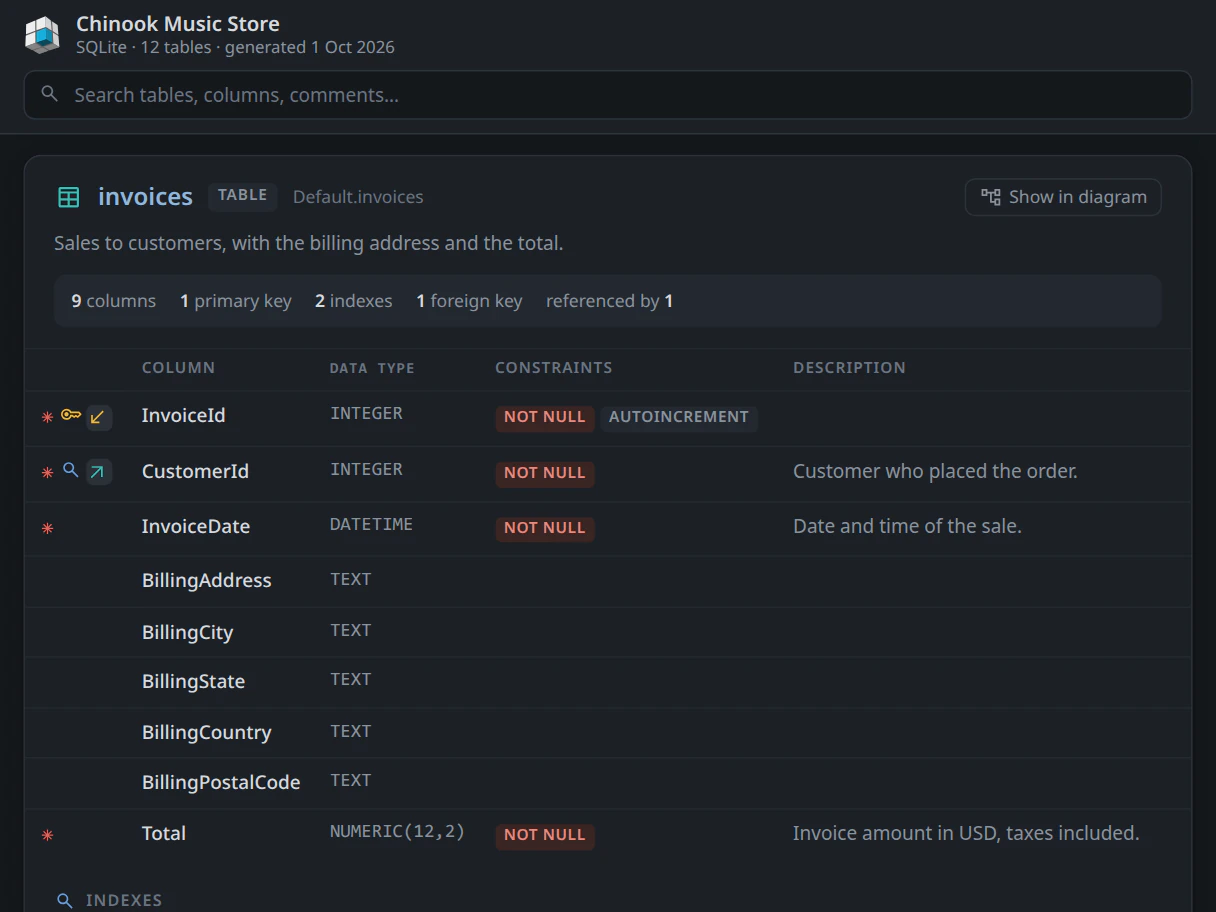The width and height of the screenshot is (1216, 912).
Task: Click INTEGER type of CustomerId
Action: pyautogui.click(x=366, y=469)
